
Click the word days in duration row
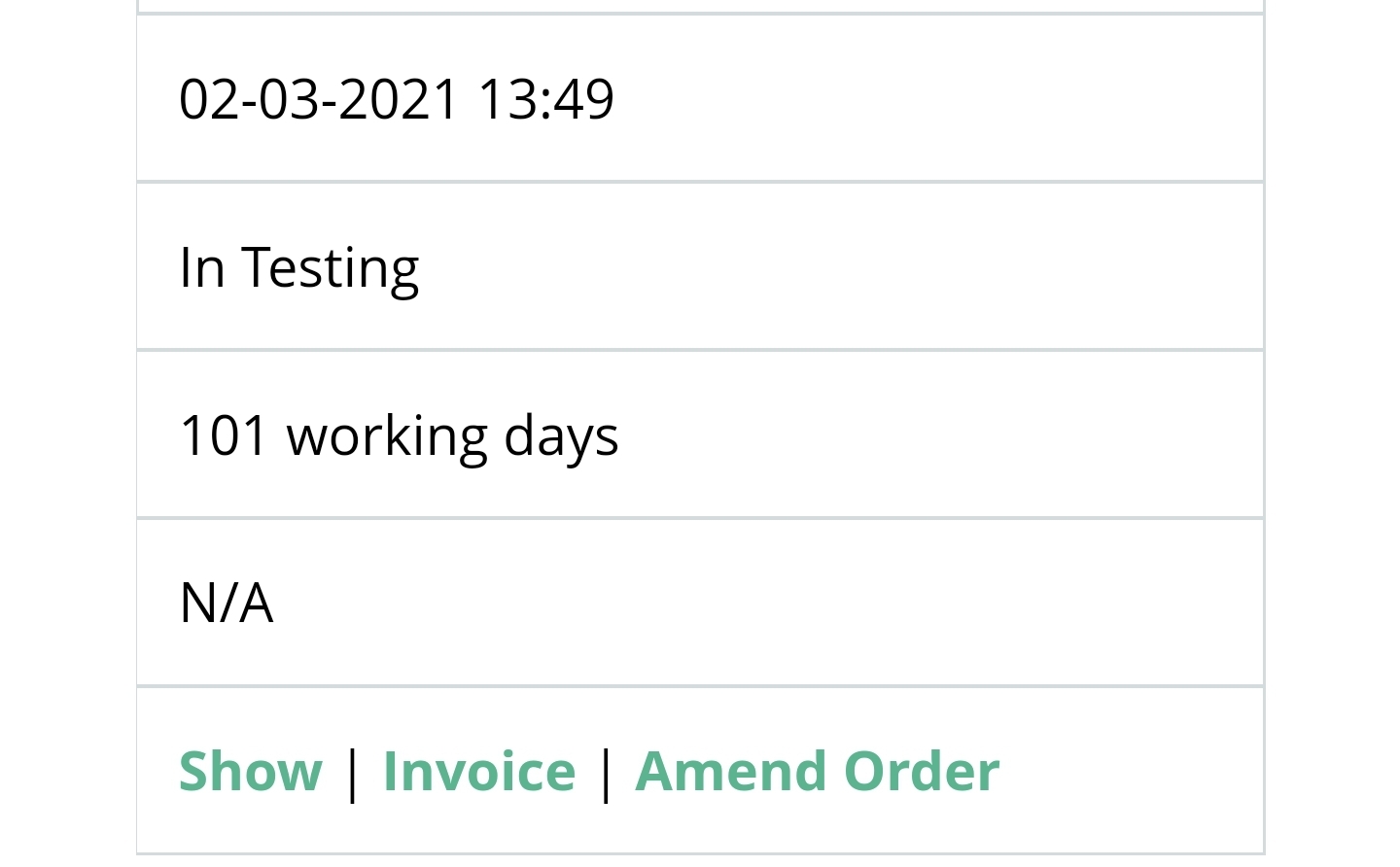(x=561, y=436)
